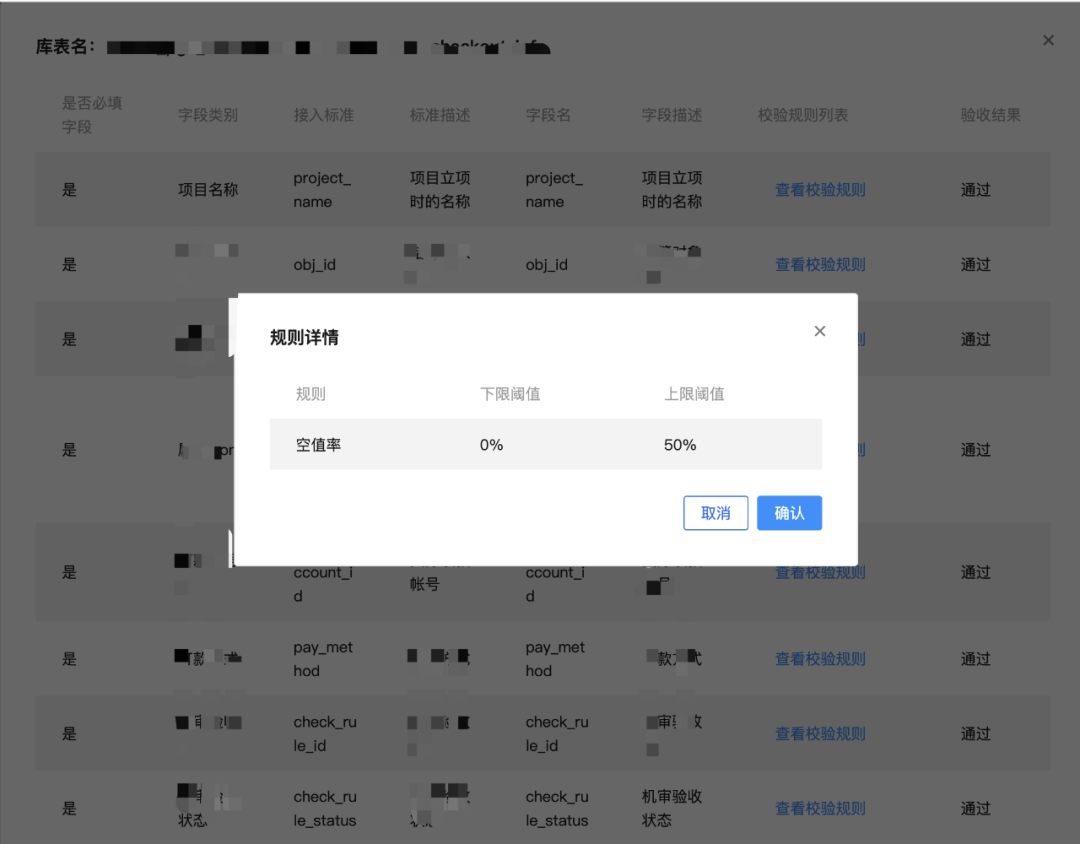The height and width of the screenshot is (844, 1080).
Task: Click check_rule_status in the 接入标准 column
Action: tap(325, 808)
